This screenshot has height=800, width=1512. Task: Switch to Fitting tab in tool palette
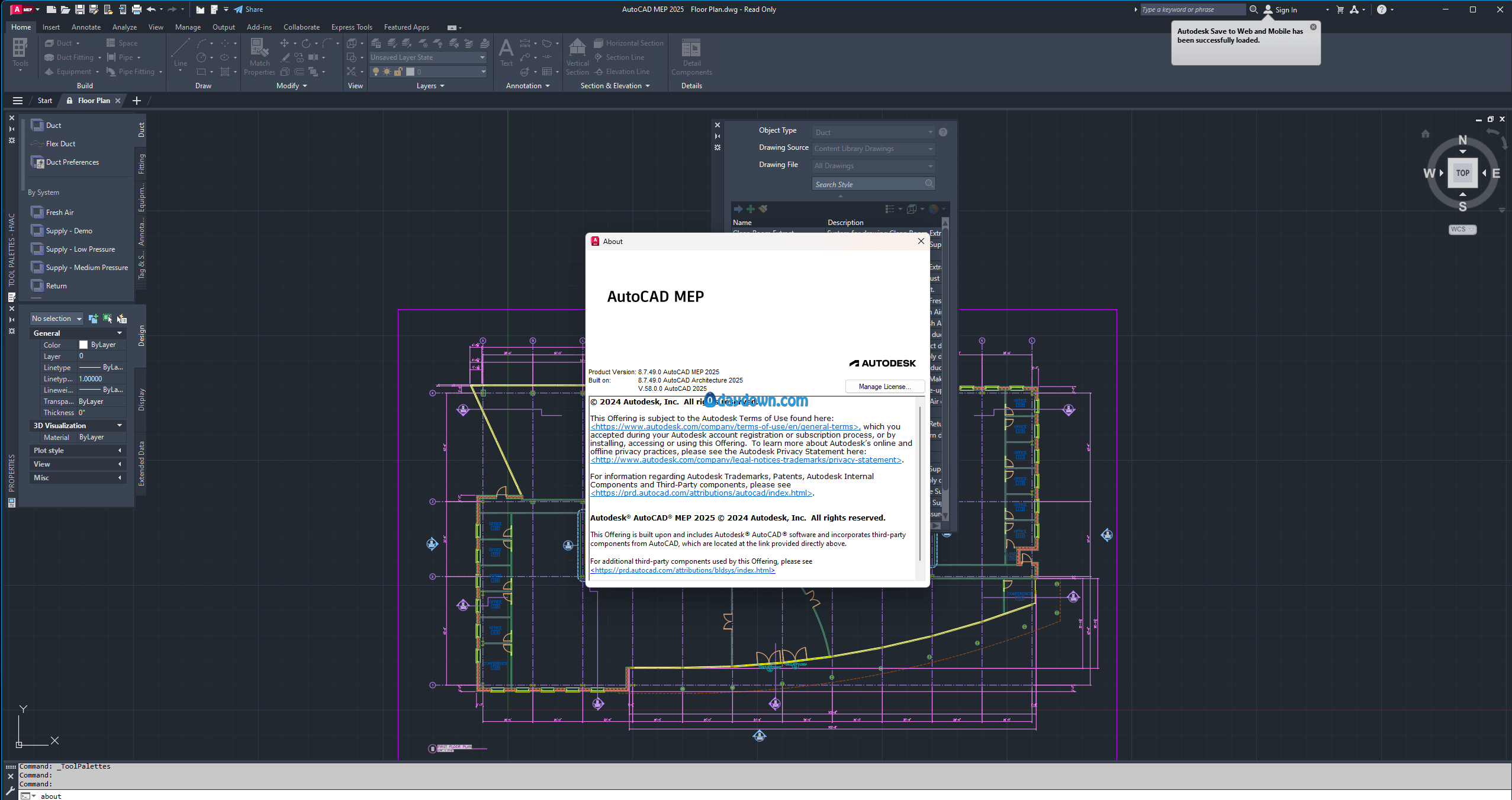point(141,164)
